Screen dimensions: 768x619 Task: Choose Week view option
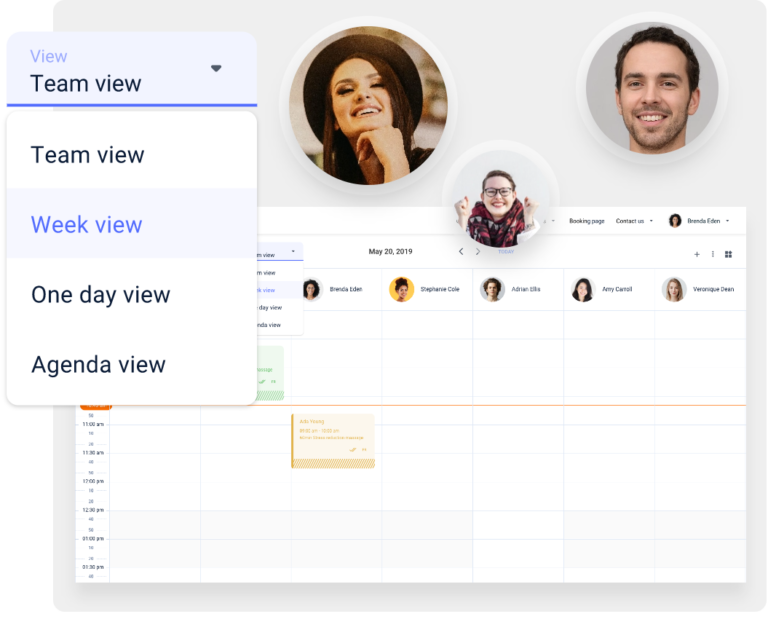132,224
